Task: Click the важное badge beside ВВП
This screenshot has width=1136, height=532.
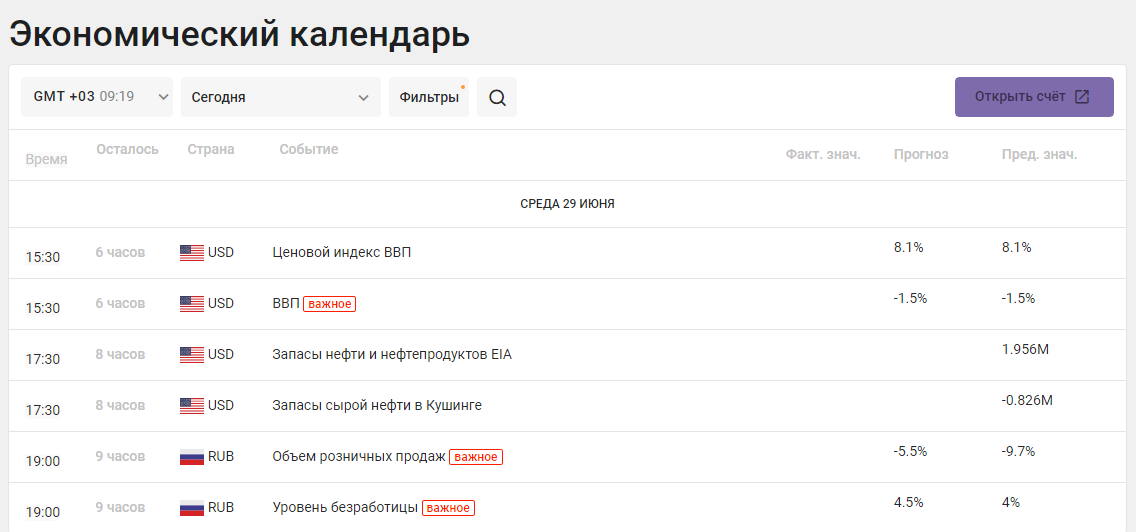Action: tap(330, 304)
